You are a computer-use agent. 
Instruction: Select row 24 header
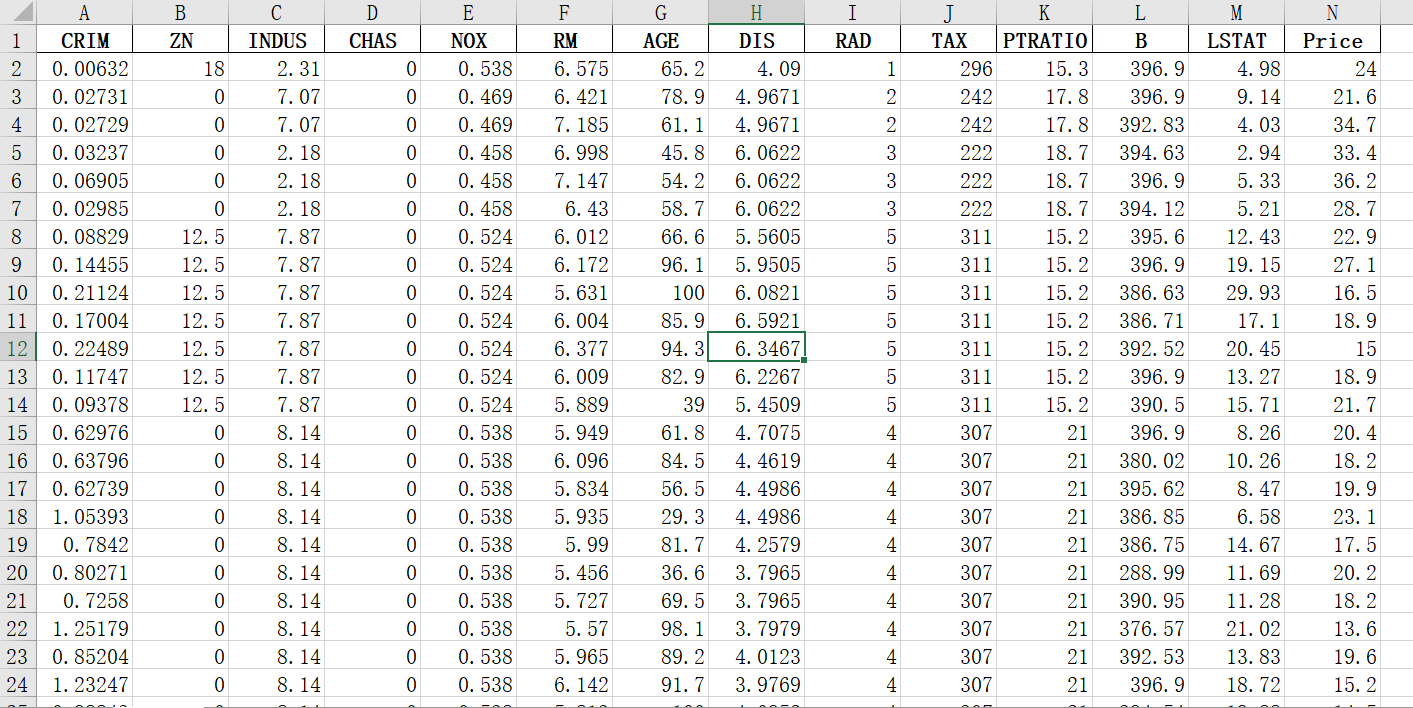tap(18, 685)
